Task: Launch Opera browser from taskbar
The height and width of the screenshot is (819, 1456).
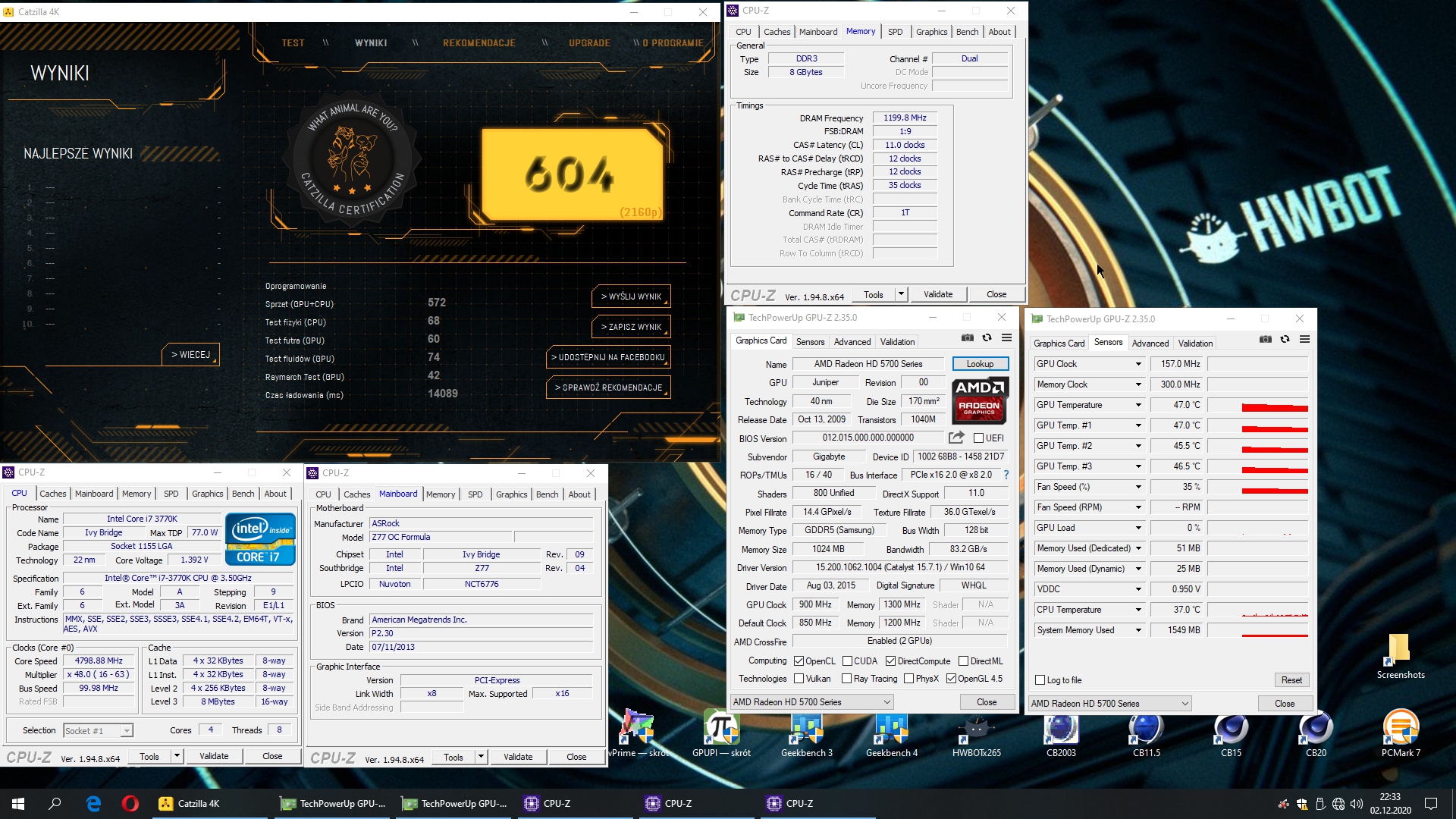Action: pyautogui.click(x=130, y=804)
